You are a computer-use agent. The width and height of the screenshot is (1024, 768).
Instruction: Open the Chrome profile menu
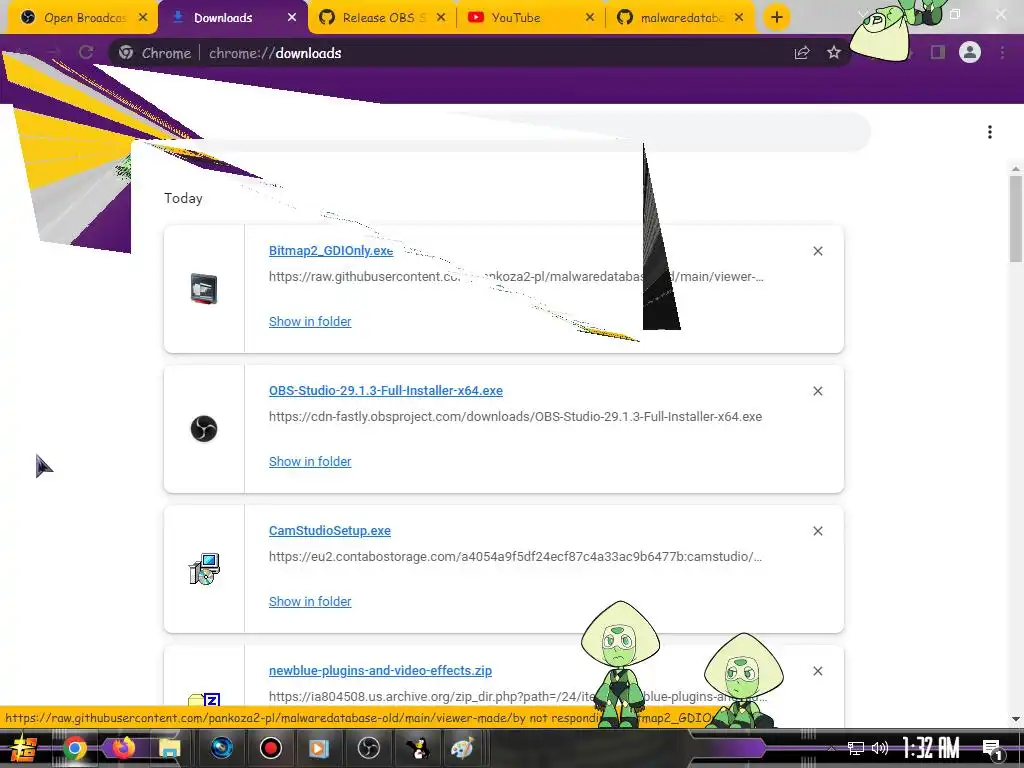pyautogui.click(x=970, y=52)
